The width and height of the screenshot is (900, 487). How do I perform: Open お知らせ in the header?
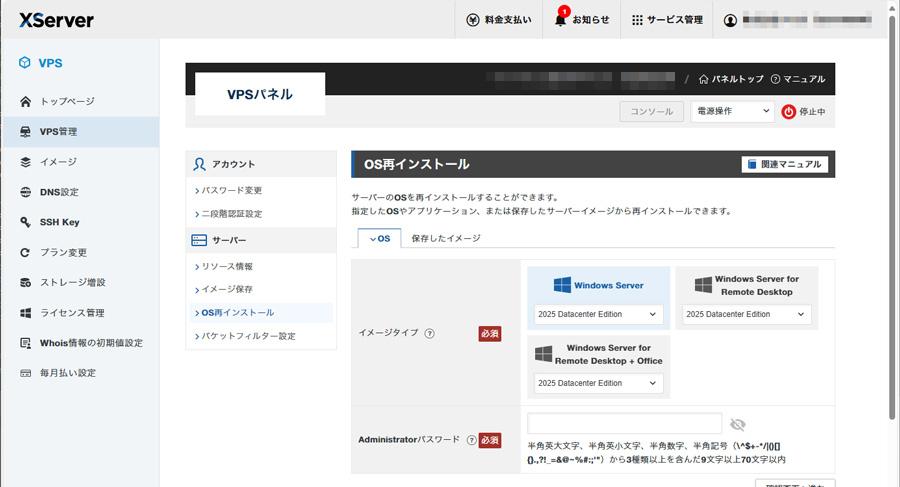pyautogui.click(x=582, y=20)
